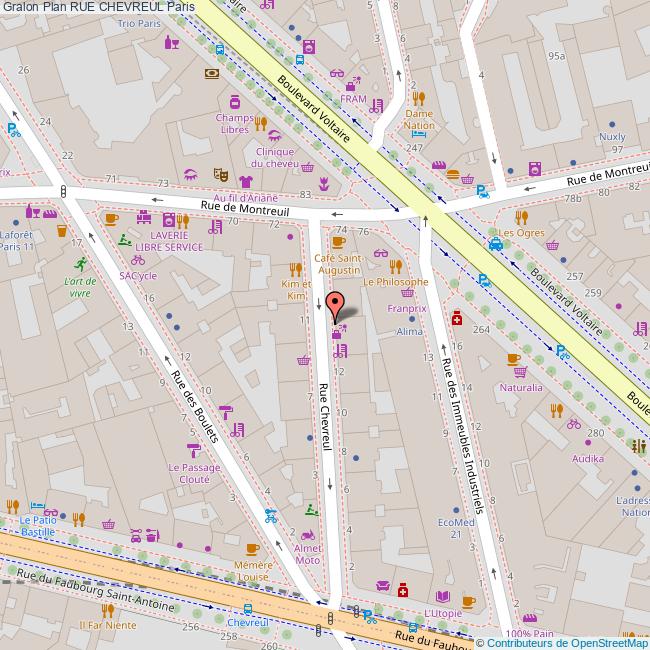The width and height of the screenshot is (650, 650).
Task: Click the L'art de vivre running figure icon
Action: pyautogui.click(x=80, y=264)
